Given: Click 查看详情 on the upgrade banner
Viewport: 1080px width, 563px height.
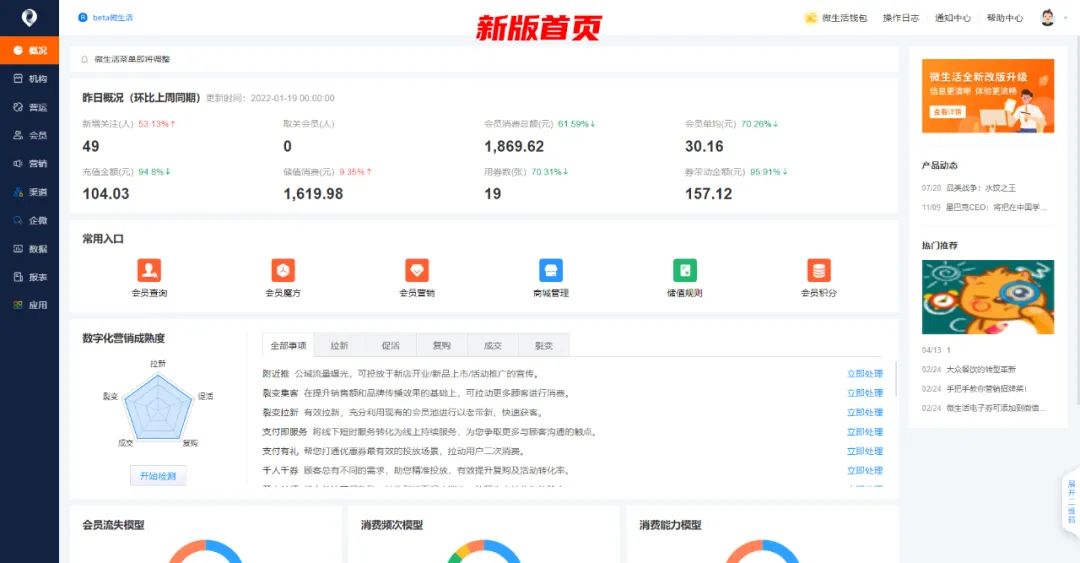Looking at the screenshot, I should click(945, 113).
